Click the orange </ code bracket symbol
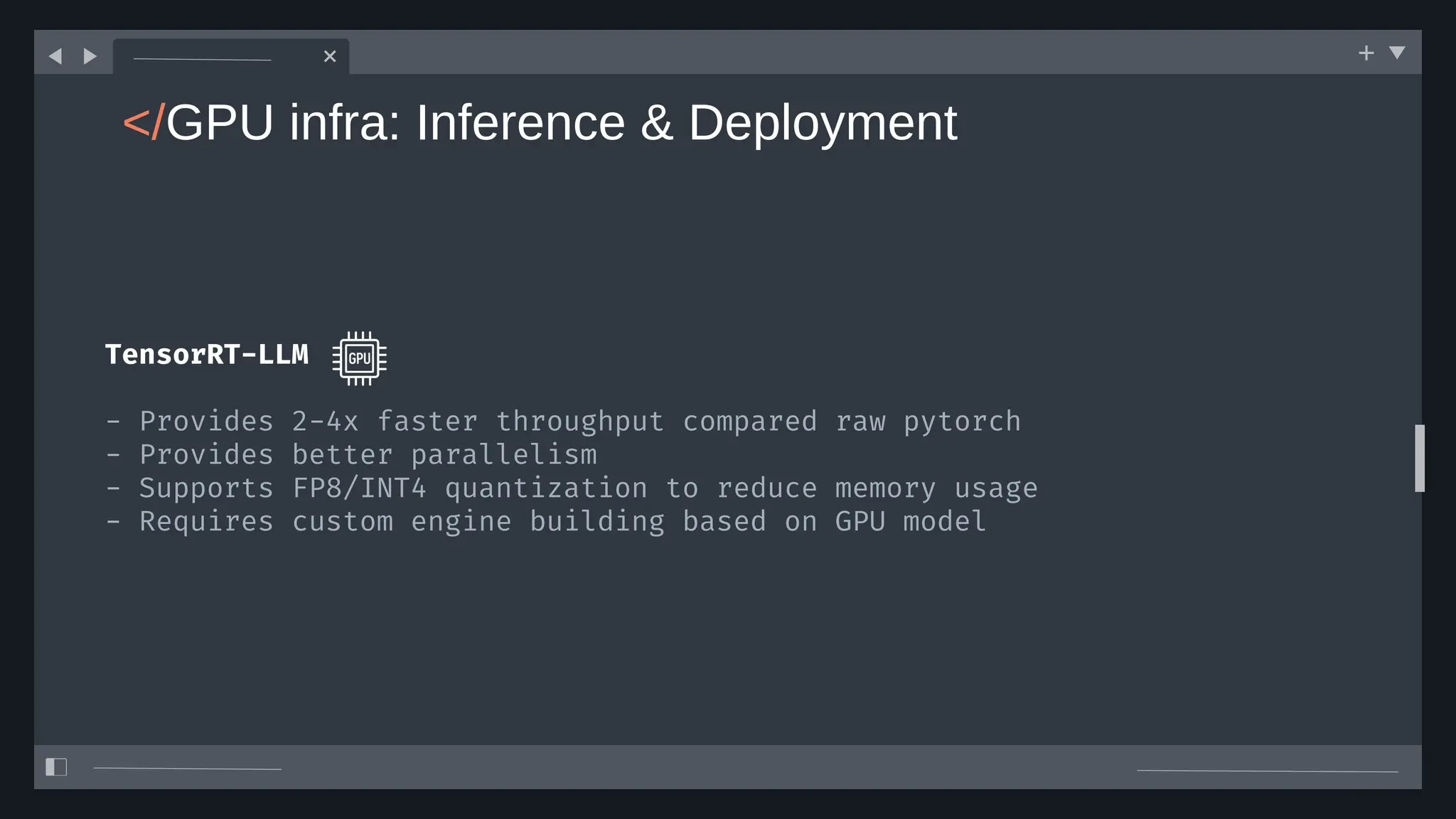Image resolution: width=1456 pixels, height=819 pixels. coord(144,123)
